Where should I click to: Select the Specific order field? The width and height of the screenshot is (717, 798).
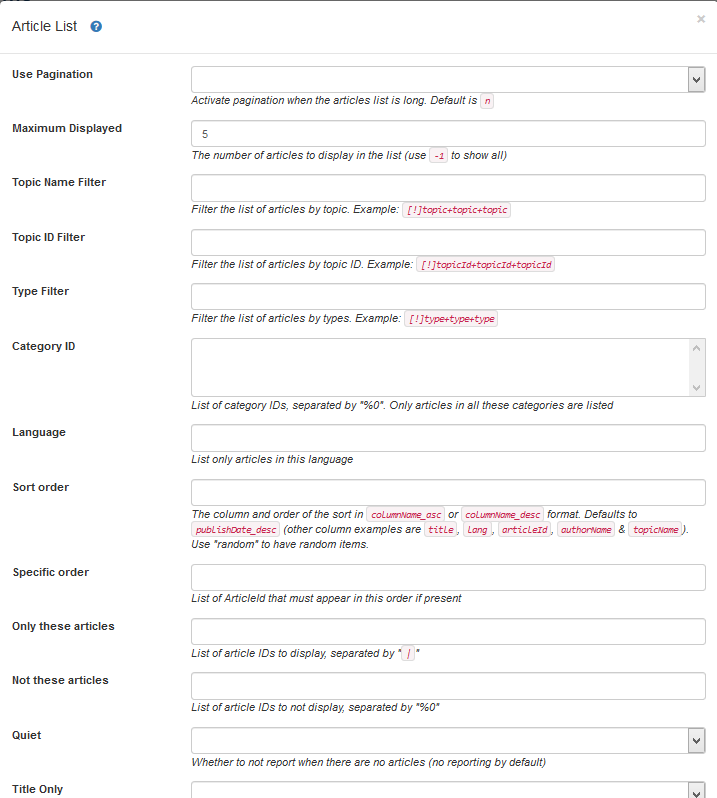point(447,578)
